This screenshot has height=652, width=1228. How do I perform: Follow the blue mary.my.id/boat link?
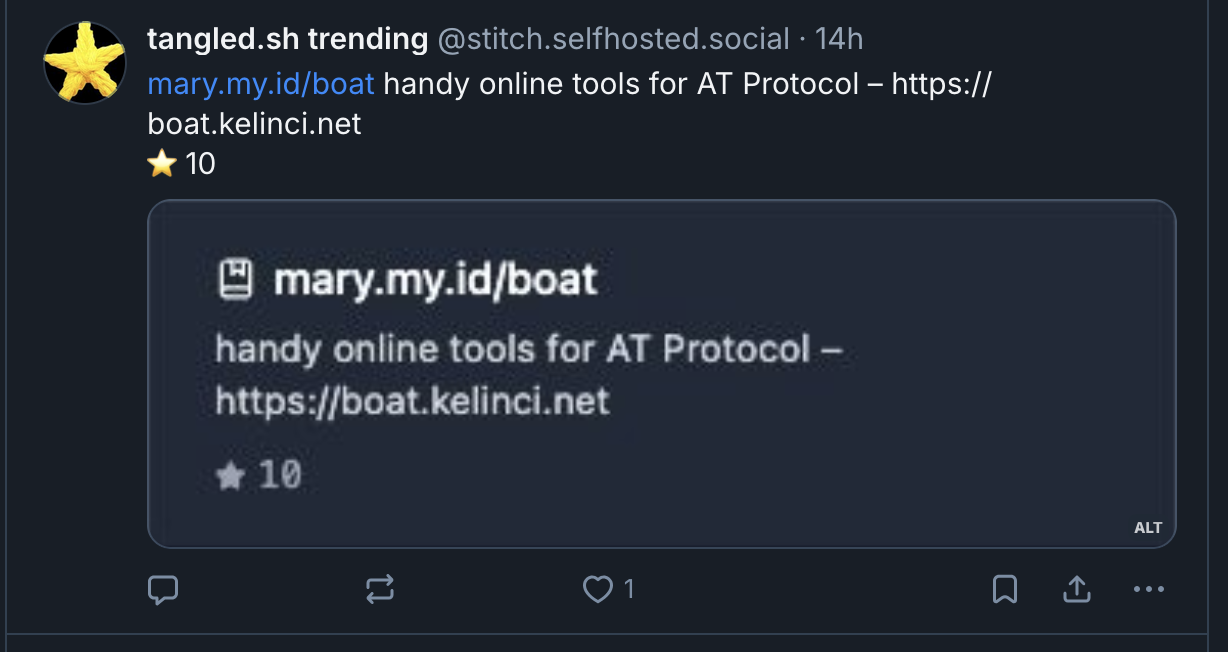click(x=261, y=83)
